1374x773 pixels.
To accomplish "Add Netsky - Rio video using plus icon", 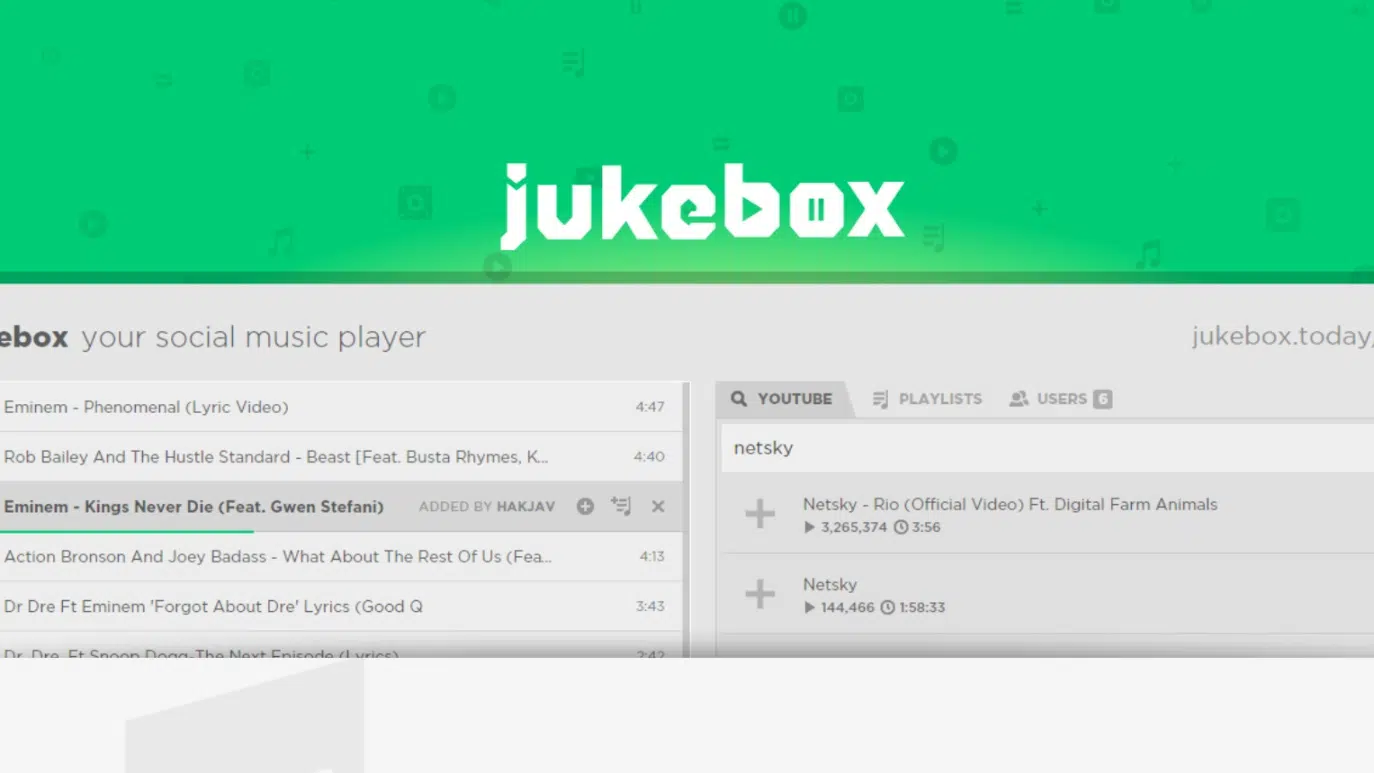I will tap(760, 514).
